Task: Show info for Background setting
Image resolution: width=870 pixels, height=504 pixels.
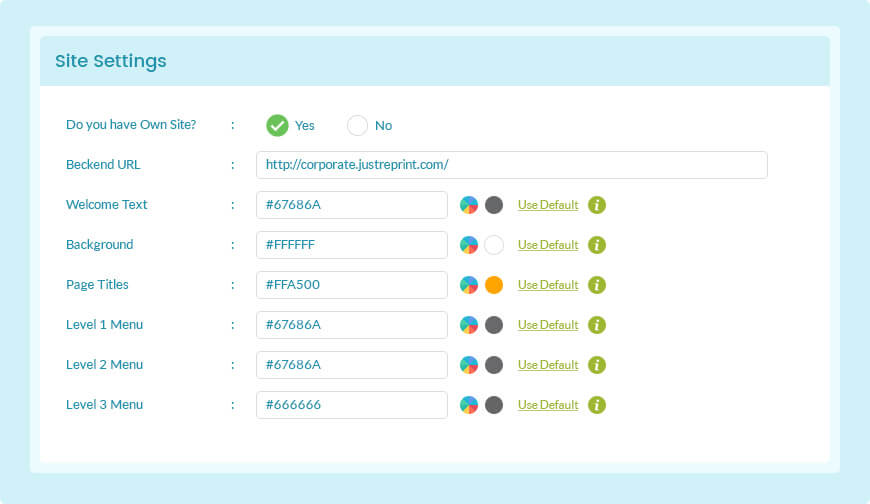Action: pos(597,245)
